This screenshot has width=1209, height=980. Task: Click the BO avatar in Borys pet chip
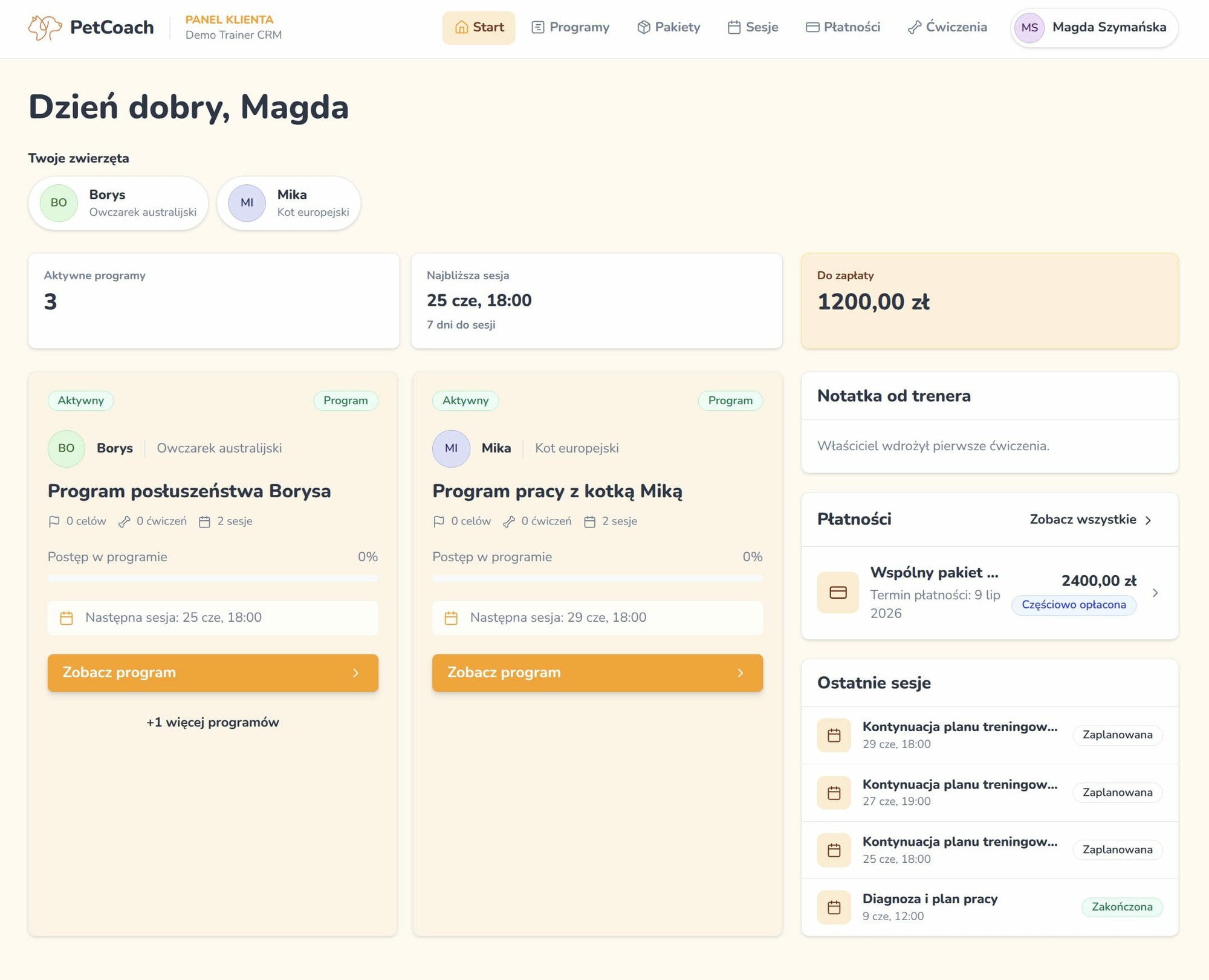click(x=59, y=203)
